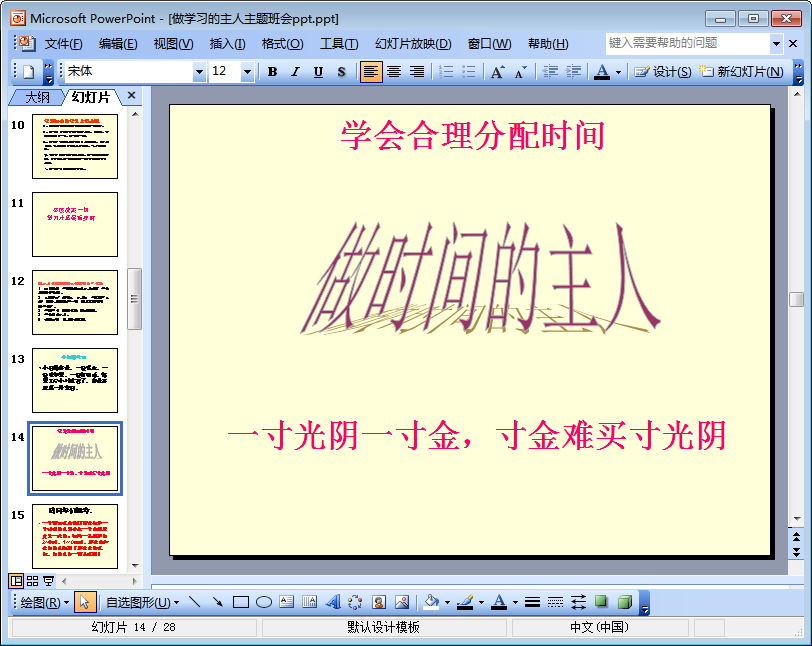Open font color dropdown arrow in formatting toolbar
The width and height of the screenshot is (812, 646).
pyautogui.click(x=618, y=73)
